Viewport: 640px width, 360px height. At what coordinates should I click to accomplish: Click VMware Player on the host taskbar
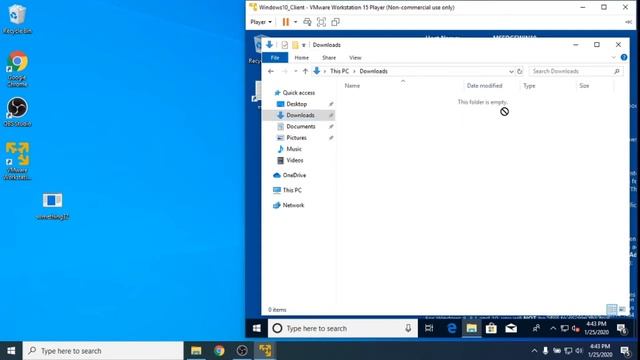tap(265, 351)
